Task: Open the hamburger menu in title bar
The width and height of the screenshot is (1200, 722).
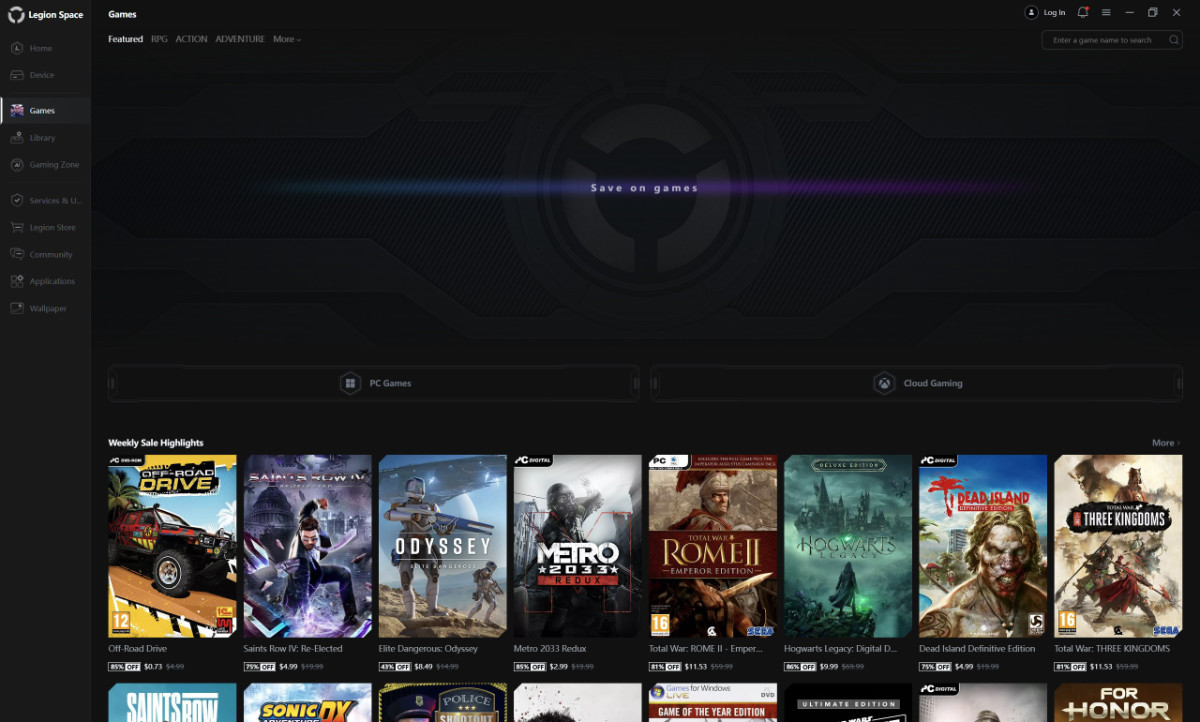Action: (1106, 13)
